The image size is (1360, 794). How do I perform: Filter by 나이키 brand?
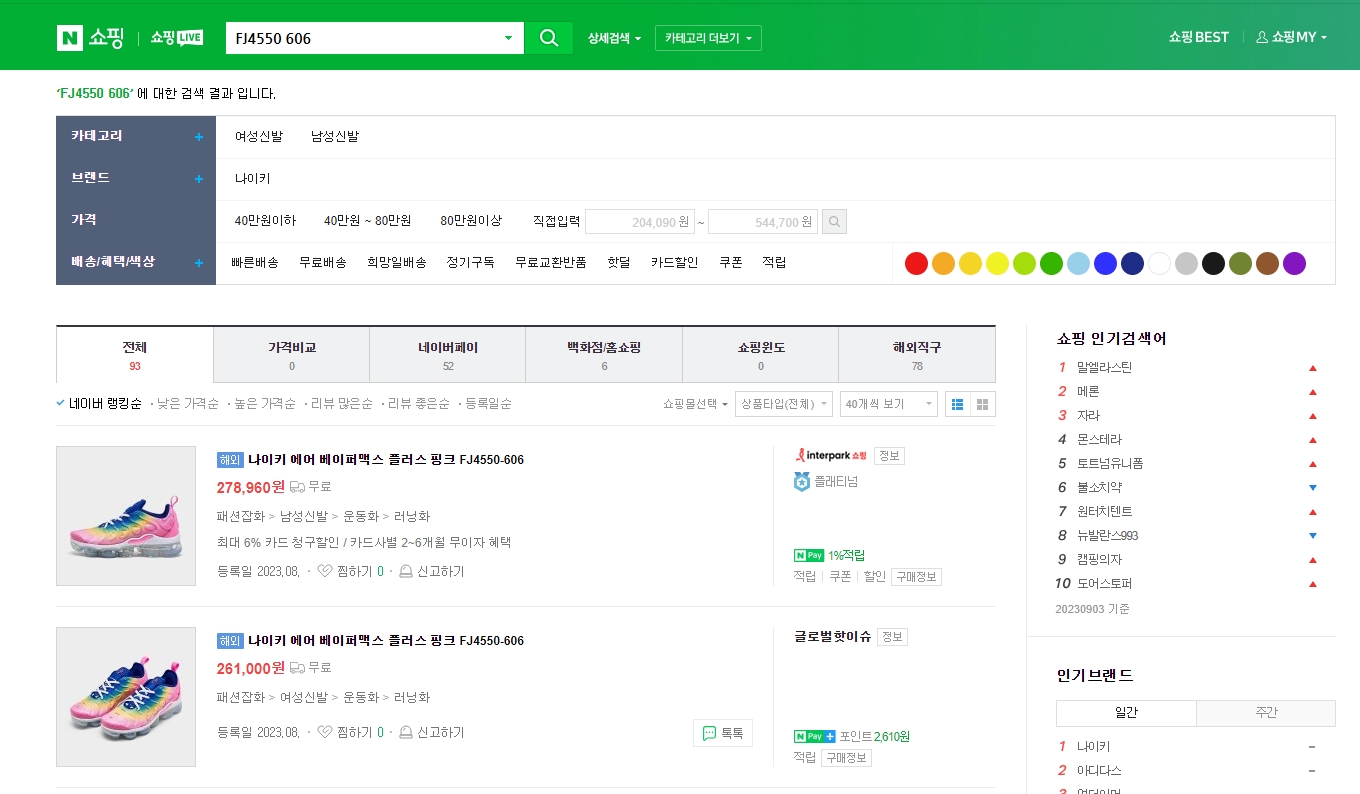click(253, 178)
